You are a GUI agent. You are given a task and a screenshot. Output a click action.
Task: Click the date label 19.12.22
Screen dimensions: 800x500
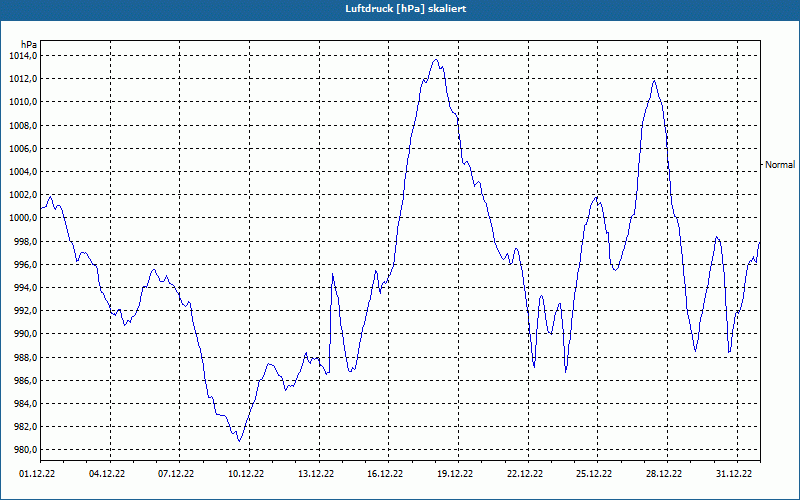point(455,474)
